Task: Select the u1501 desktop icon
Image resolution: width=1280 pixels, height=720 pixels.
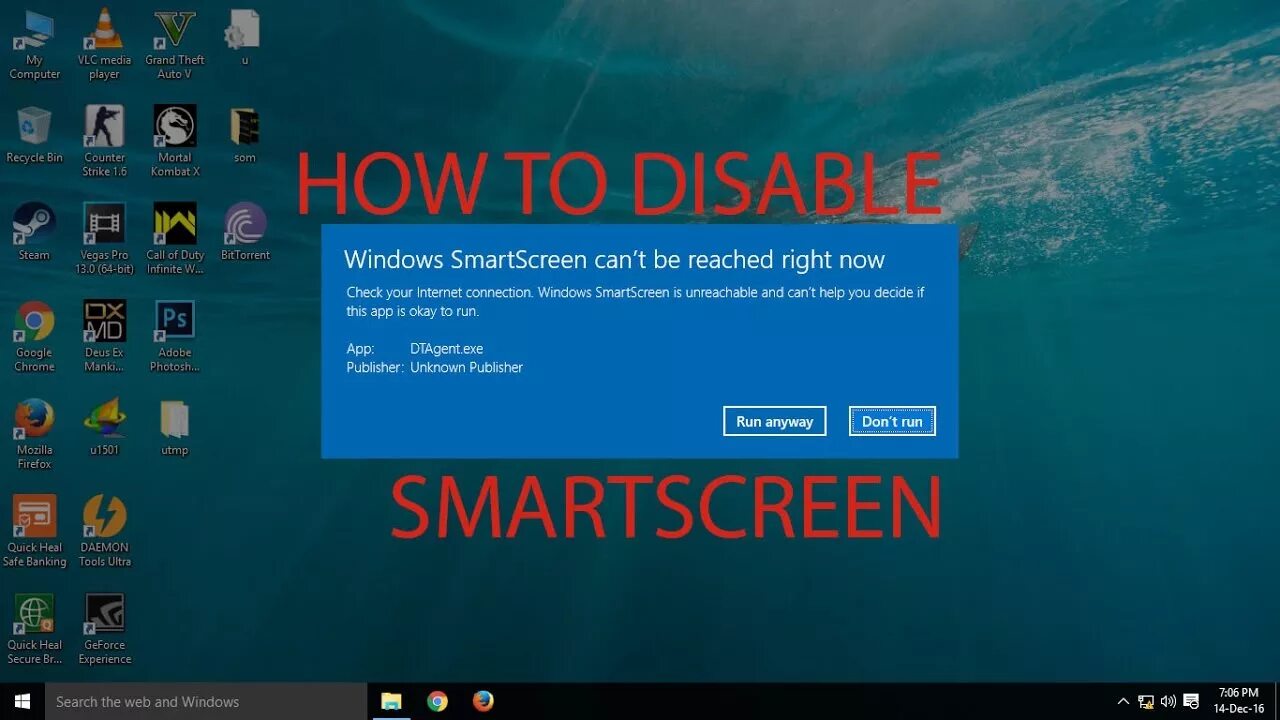Action: click(x=104, y=427)
